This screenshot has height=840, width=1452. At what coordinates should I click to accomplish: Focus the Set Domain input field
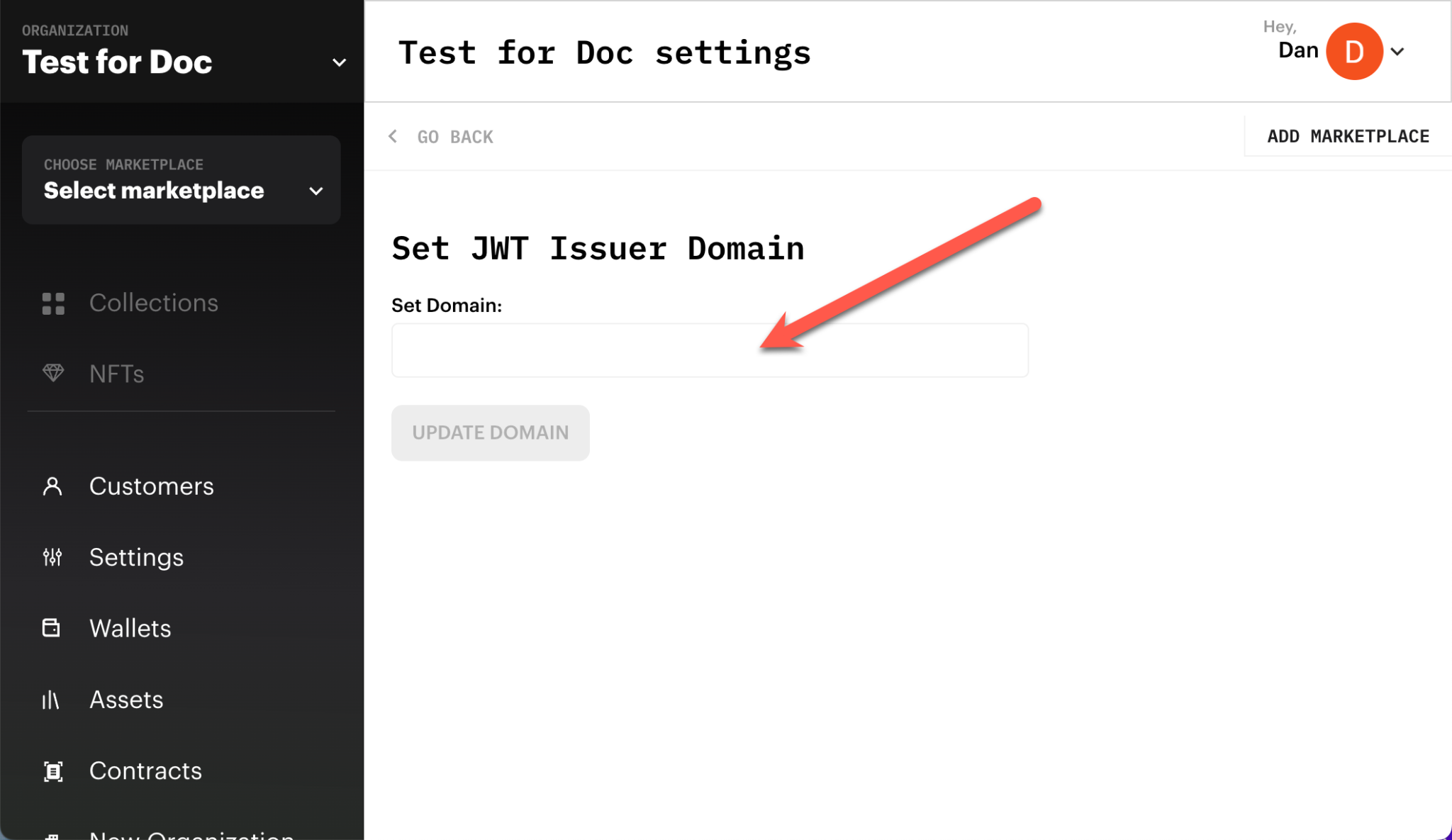click(709, 350)
